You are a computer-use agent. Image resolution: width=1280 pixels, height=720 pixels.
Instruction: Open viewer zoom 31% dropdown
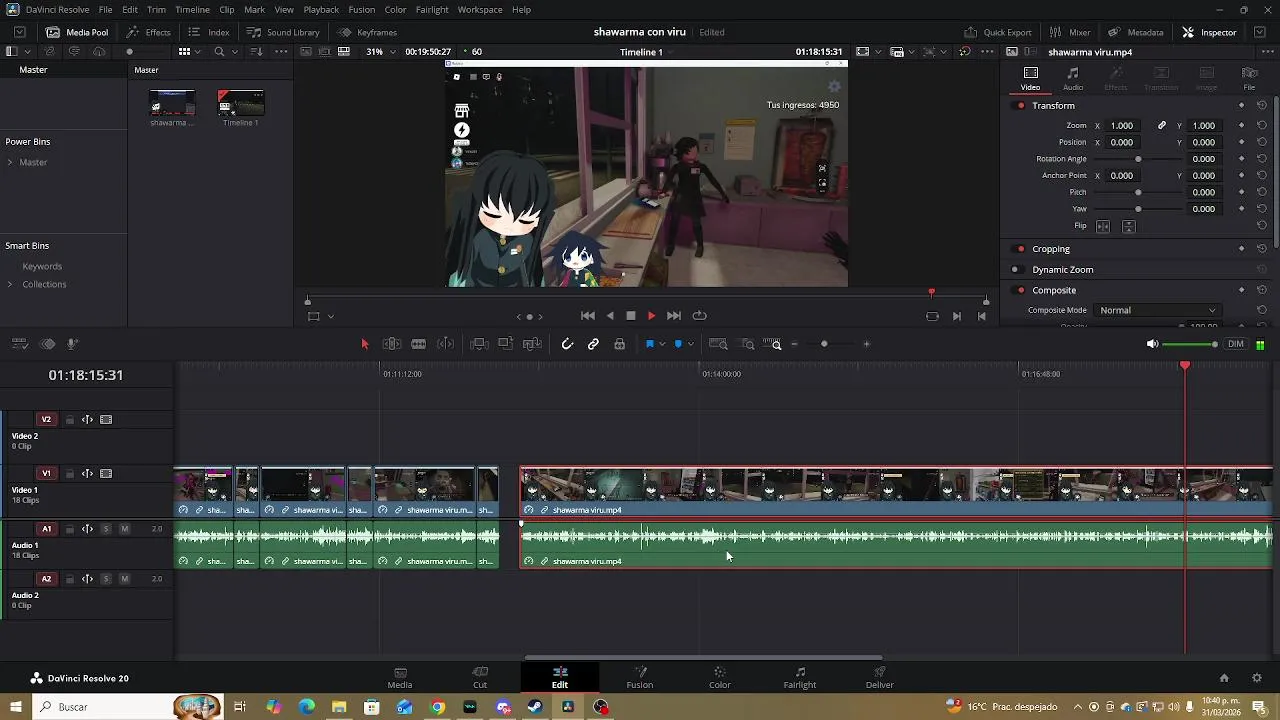[380, 51]
